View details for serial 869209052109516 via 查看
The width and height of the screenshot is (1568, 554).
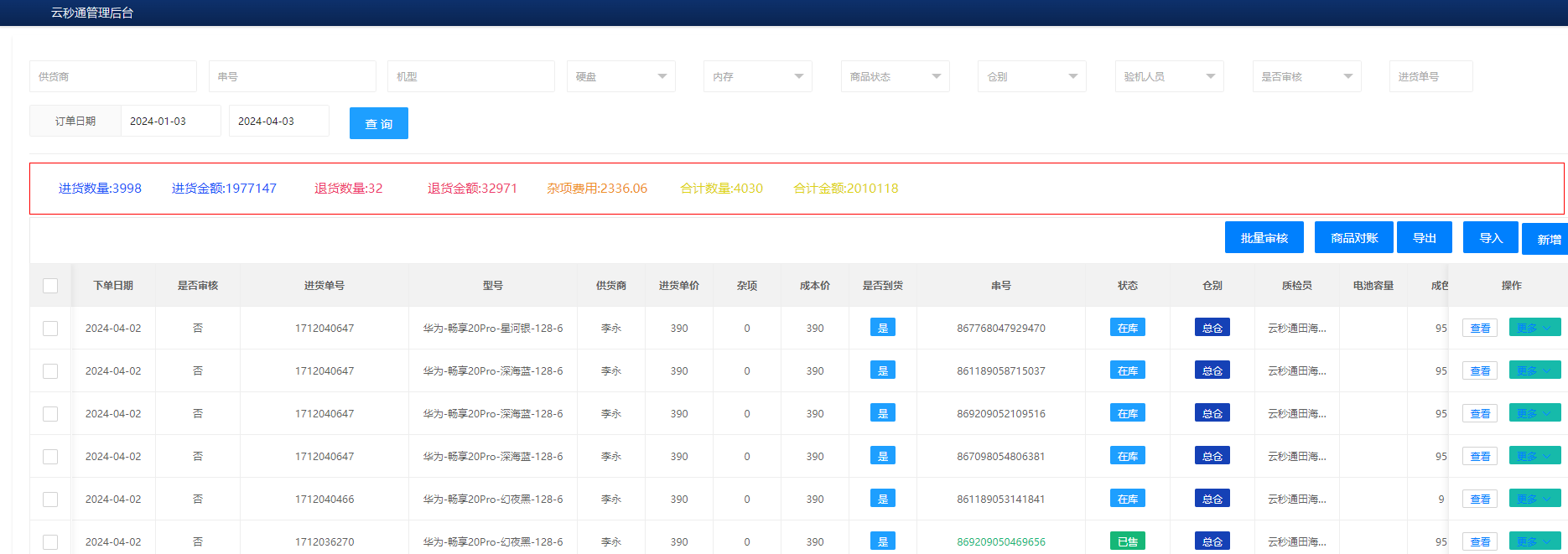coord(1480,414)
